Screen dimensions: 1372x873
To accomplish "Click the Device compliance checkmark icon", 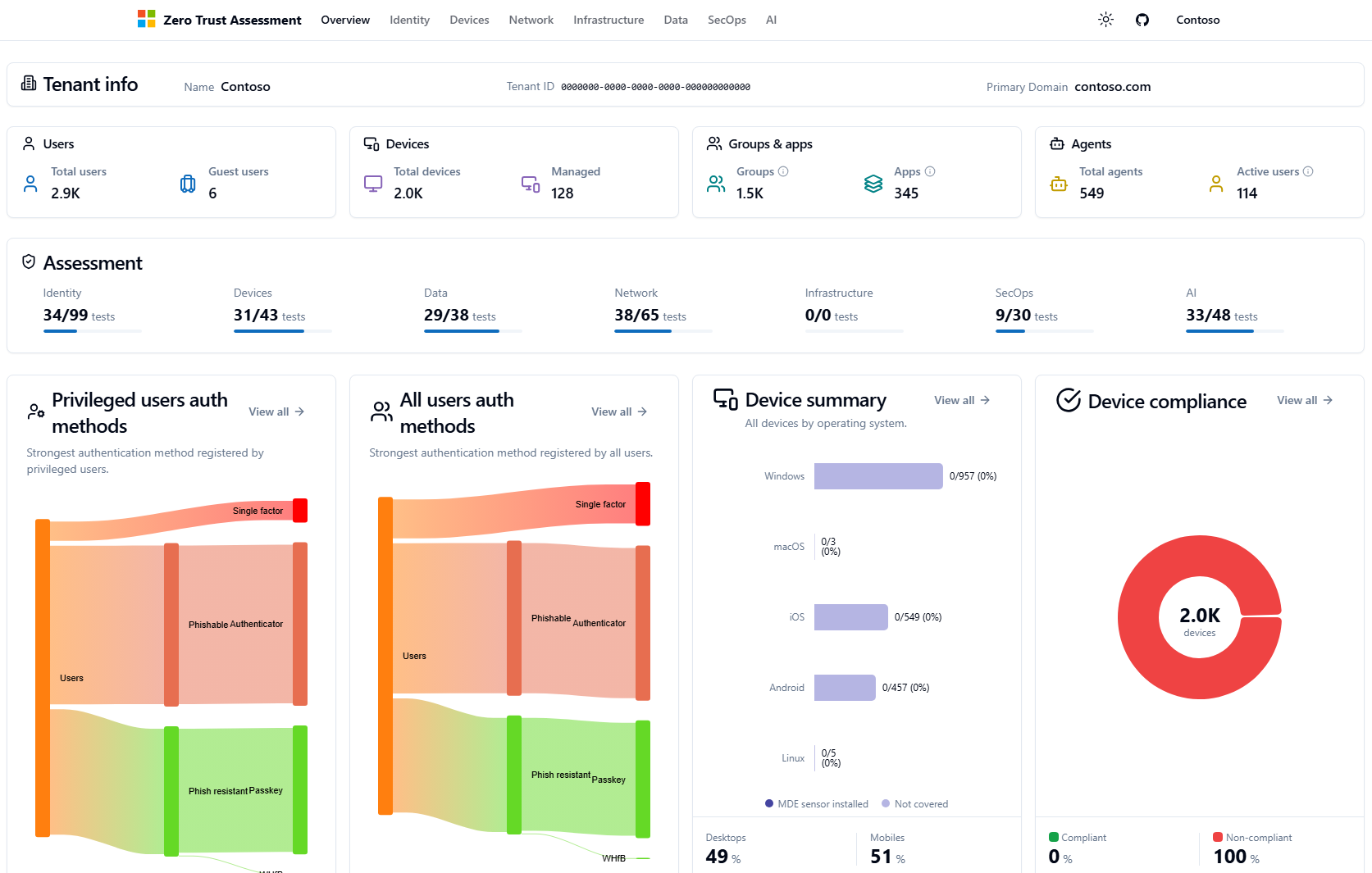I will pyautogui.click(x=1069, y=400).
